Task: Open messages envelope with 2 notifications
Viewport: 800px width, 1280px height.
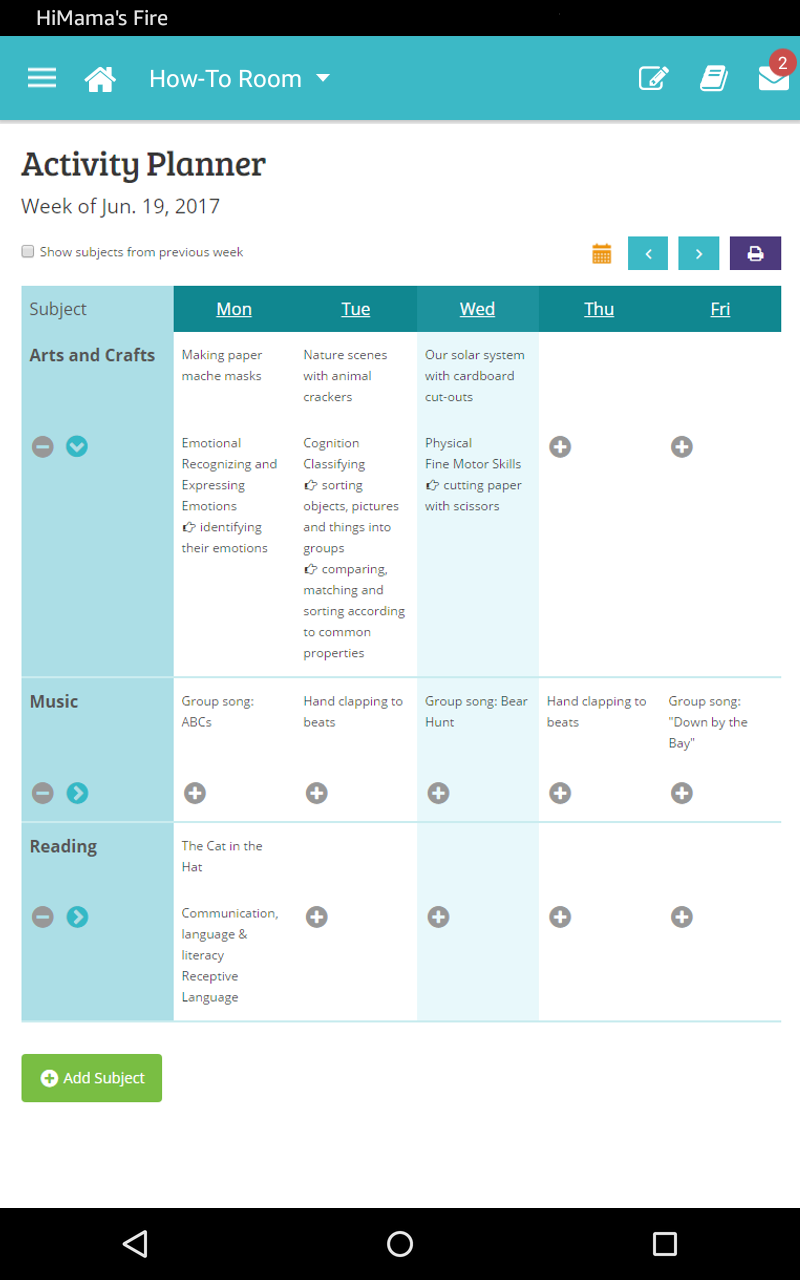Action: [x=773, y=78]
